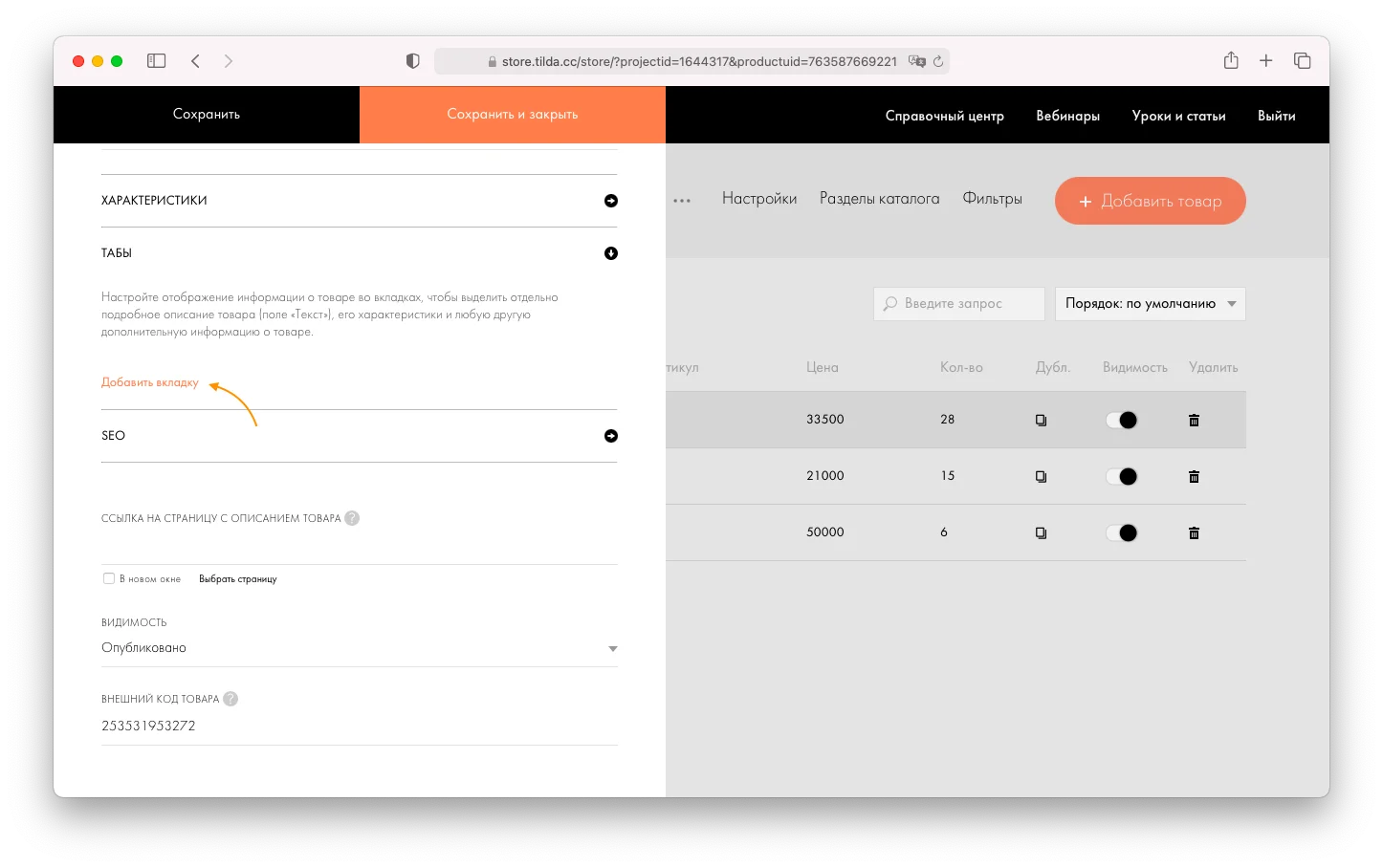Toggle the Safari sidebar icon
The height and width of the screenshot is (868, 1383).
(x=156, y=61)
